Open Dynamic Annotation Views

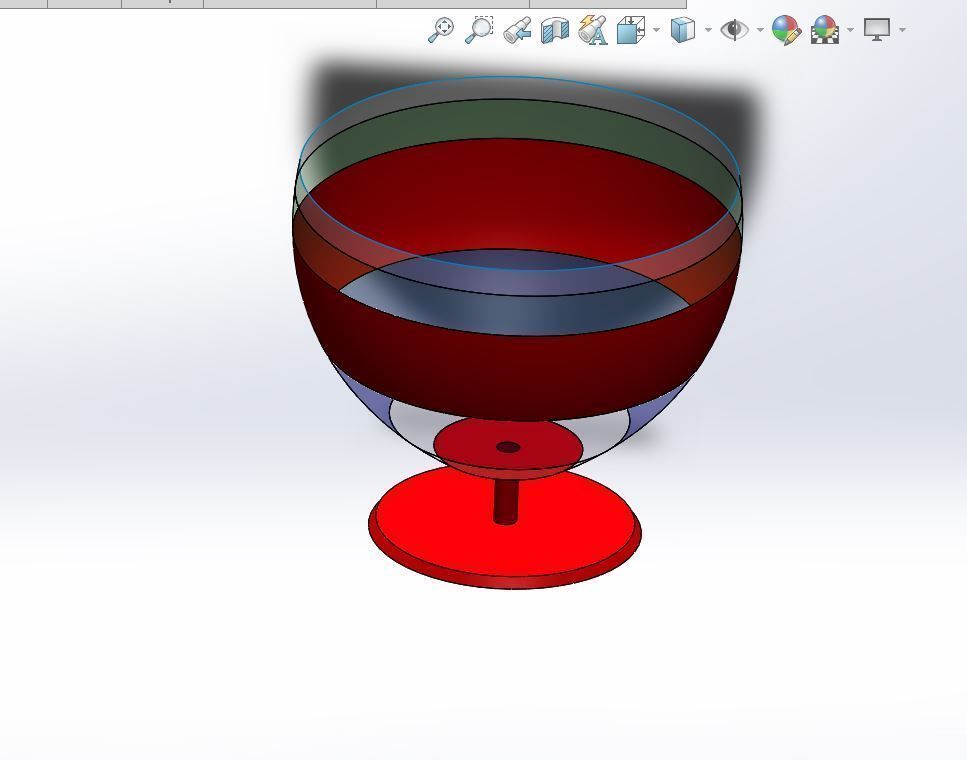click(593, 30)
